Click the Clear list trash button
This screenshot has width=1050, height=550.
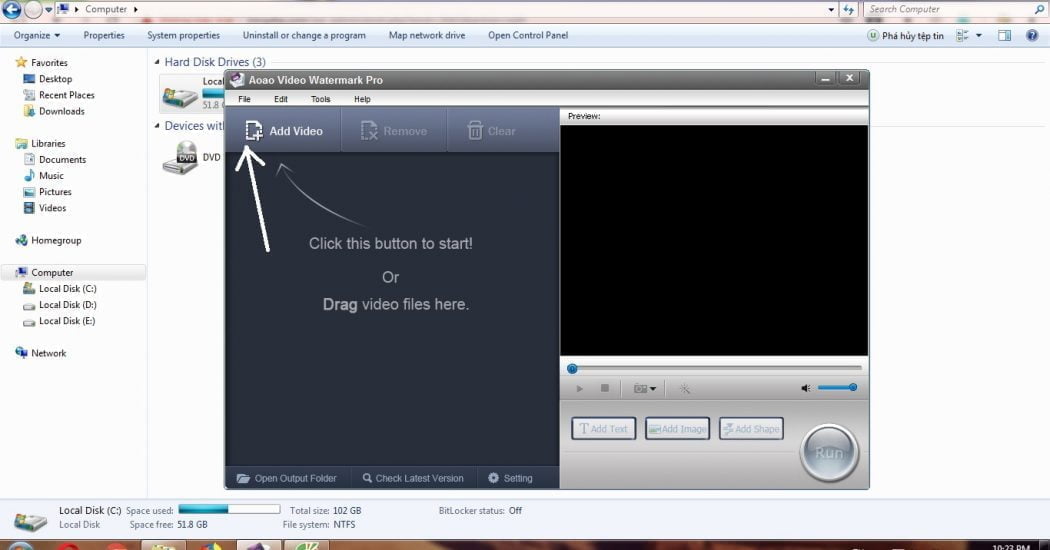[491, 131]
